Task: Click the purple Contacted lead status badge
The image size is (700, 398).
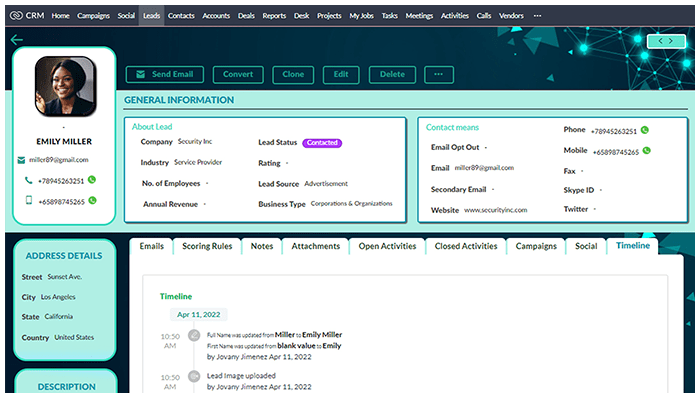Action: click(322, 143)
